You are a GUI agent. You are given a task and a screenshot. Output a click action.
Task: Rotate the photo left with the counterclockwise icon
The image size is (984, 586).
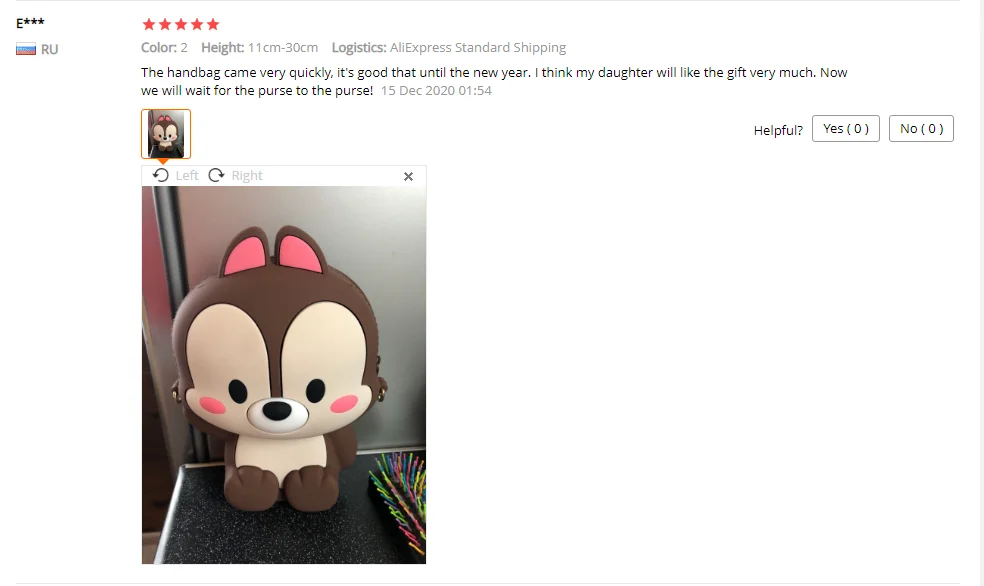coord(161,175)
